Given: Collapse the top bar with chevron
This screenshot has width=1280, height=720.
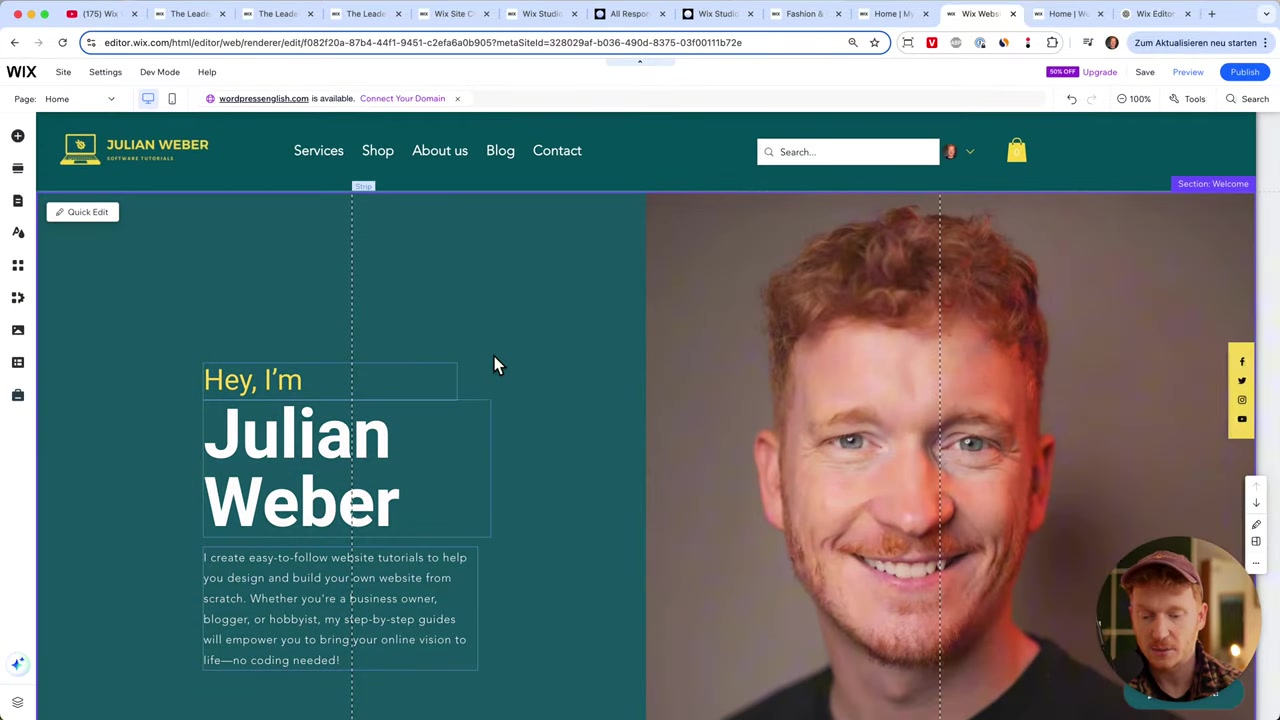Looking at the screenshot, I should coord(640,61).
